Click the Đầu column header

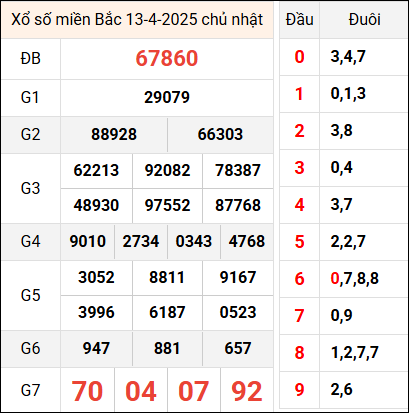[x=299, y=19]
